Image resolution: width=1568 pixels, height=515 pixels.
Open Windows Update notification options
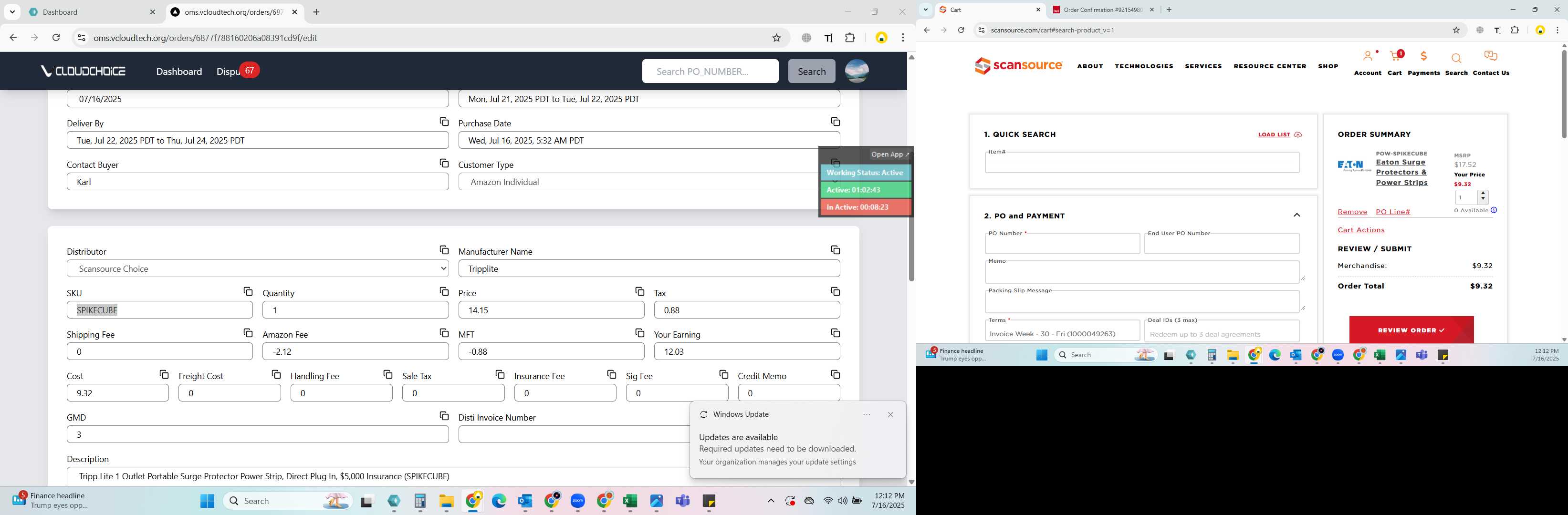[866, 415]
